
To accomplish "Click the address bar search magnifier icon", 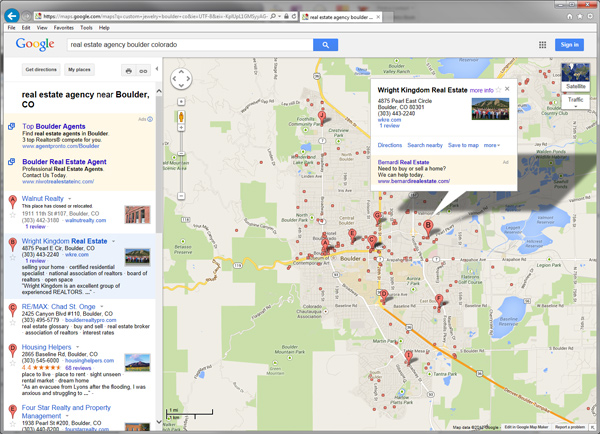I will point(273,16).
